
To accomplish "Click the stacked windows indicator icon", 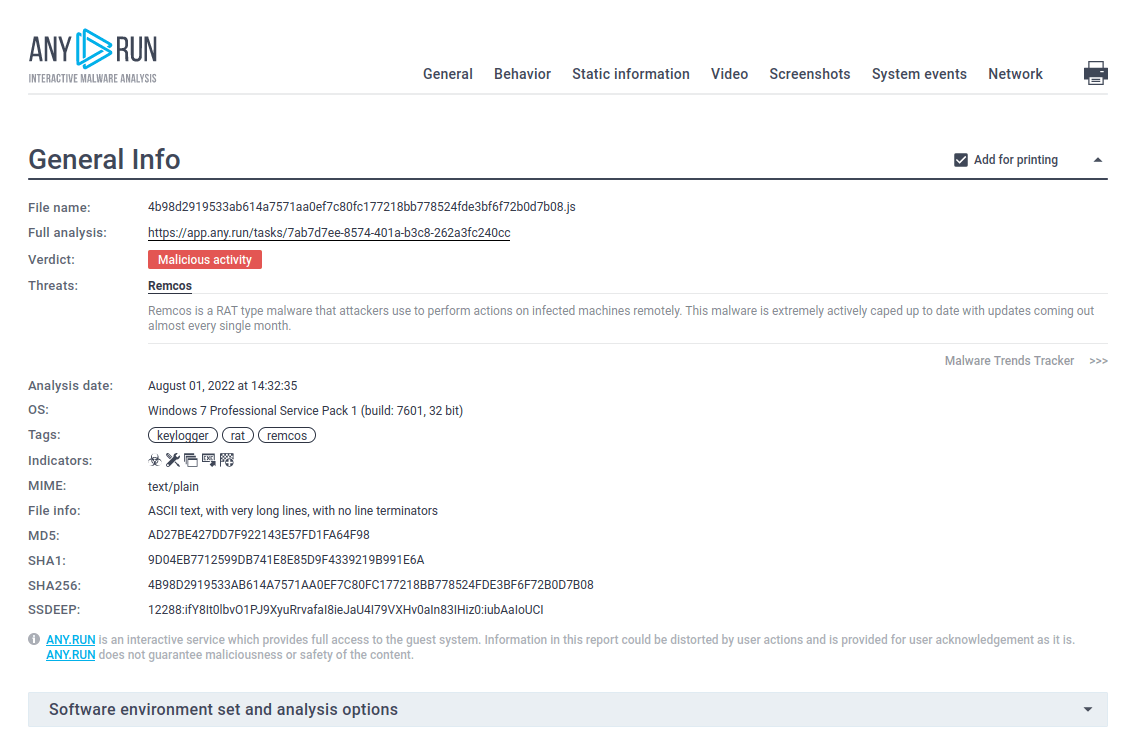I will (190, 460).
